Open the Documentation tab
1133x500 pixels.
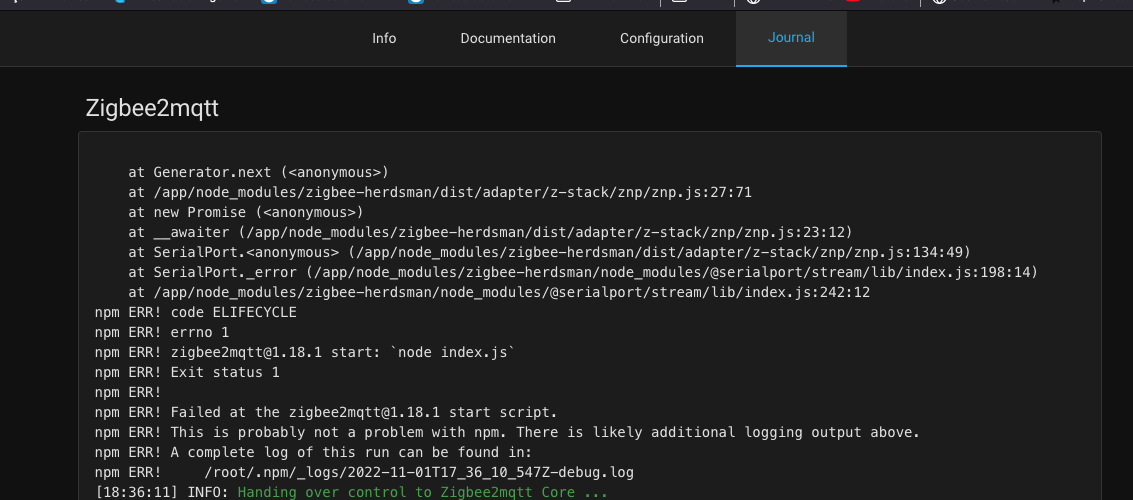pos(508,38)
